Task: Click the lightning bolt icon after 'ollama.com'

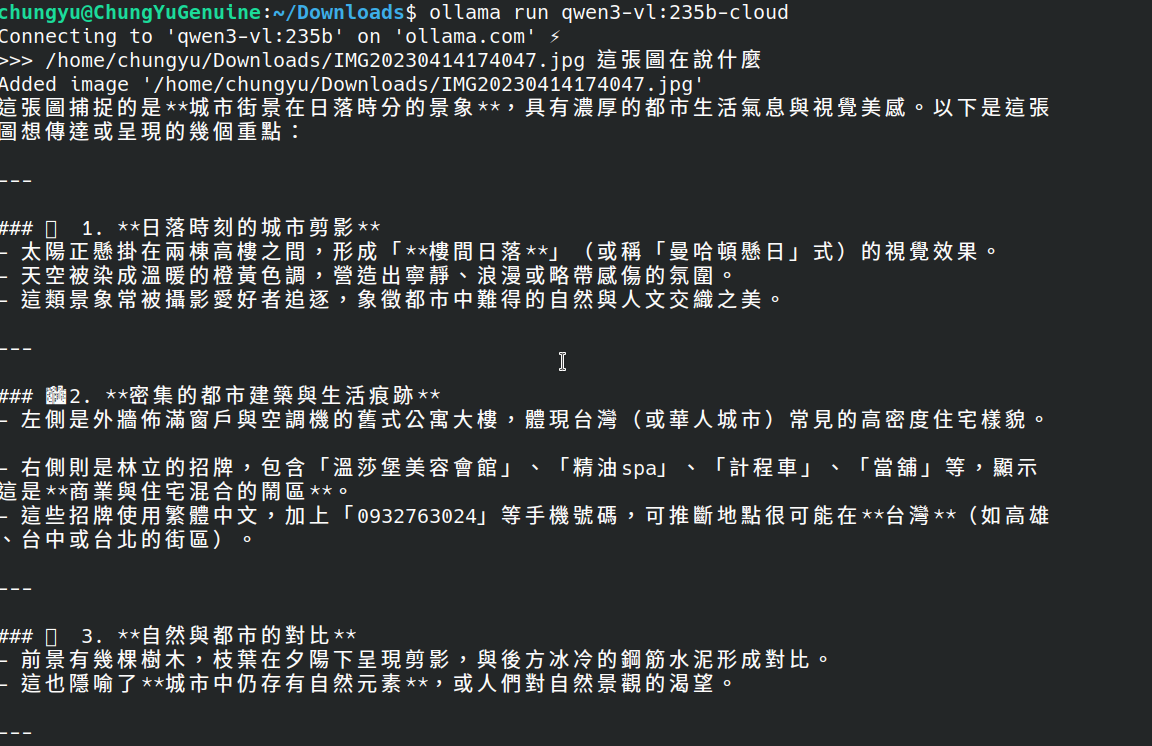Action: point(555,36)
